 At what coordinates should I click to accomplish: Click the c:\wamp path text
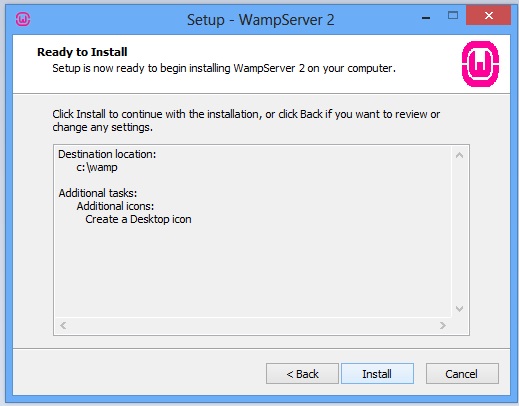tap(97, 167)
